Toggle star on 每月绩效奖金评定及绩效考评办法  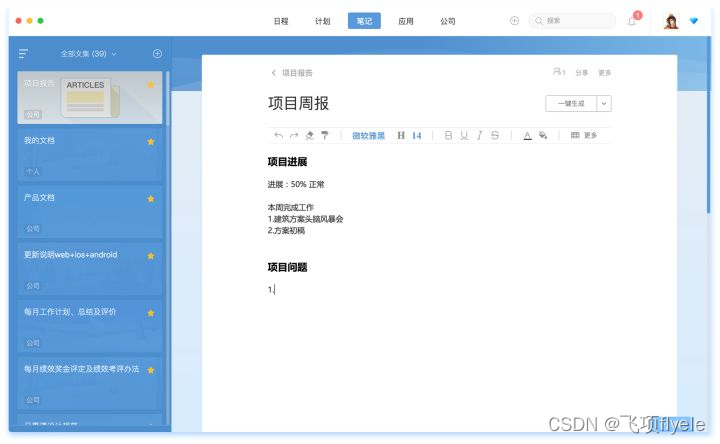tap(151, 370)
